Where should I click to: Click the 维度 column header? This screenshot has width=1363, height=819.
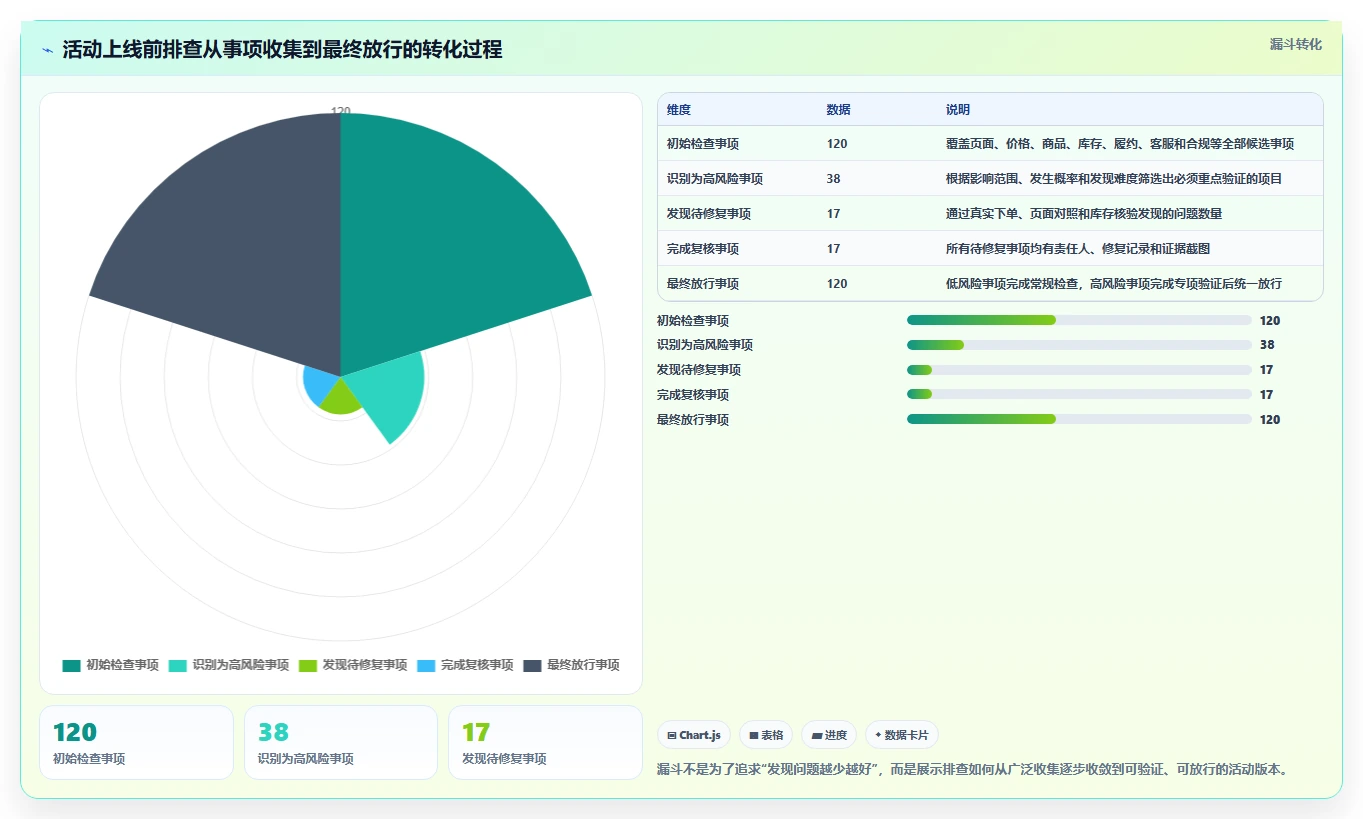click(679, 110)
